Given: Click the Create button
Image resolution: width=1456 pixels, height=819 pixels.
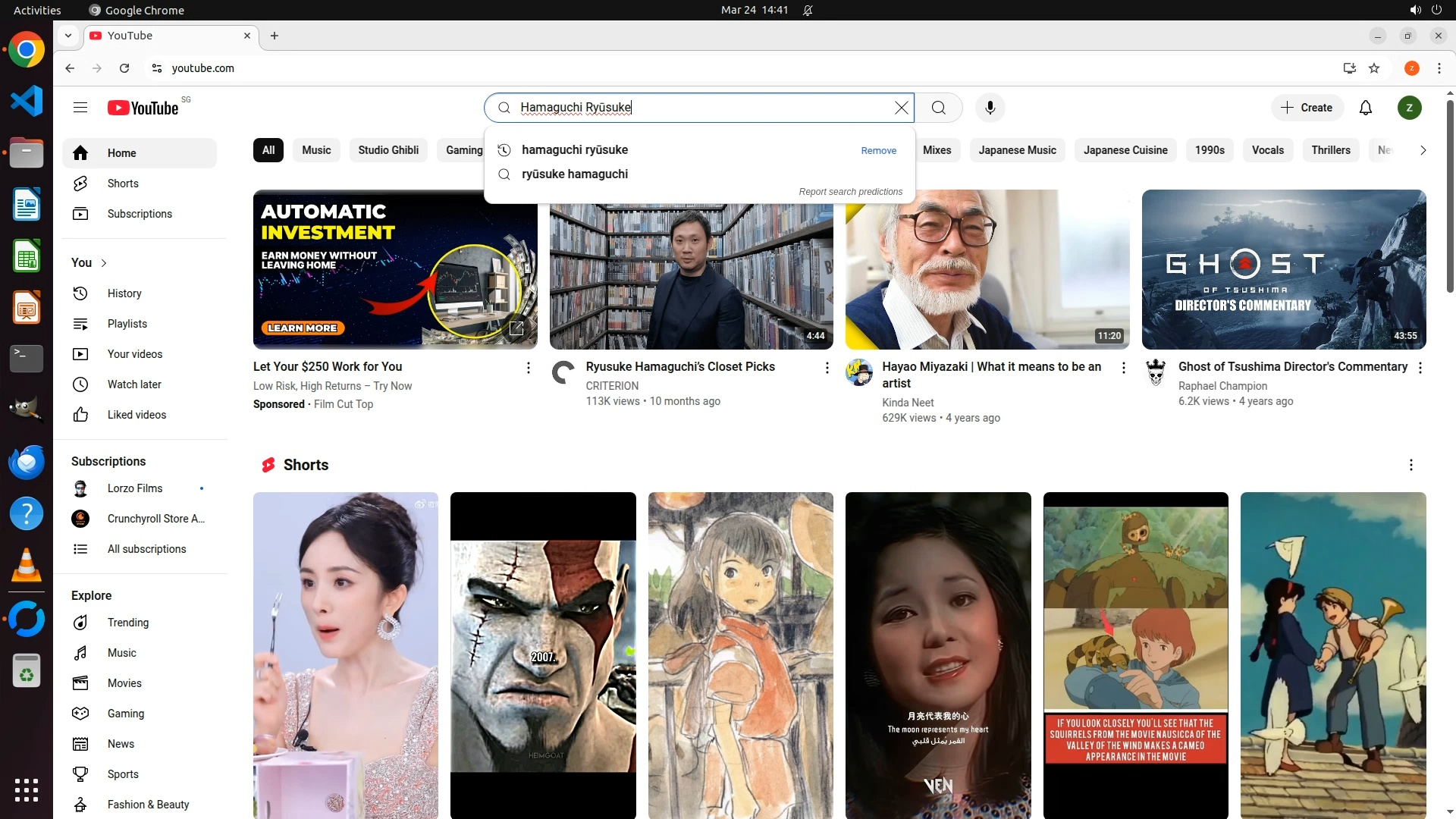Looking at the screenshot, I should (1307, 108).
